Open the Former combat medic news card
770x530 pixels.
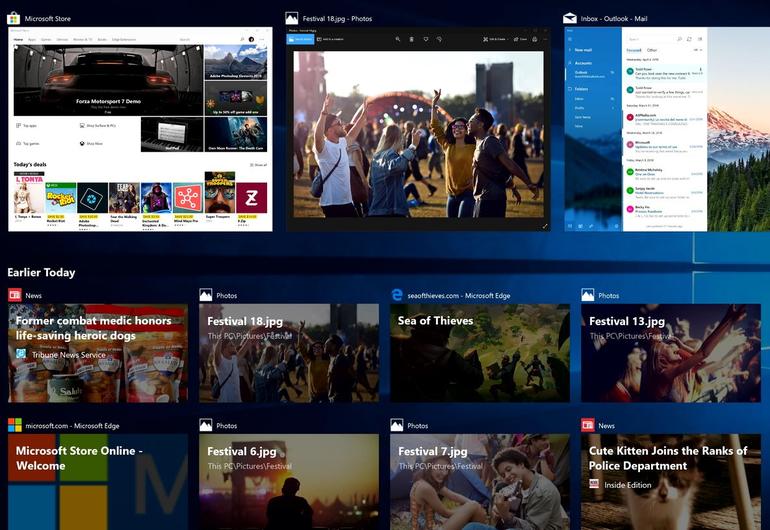[98, 353]
